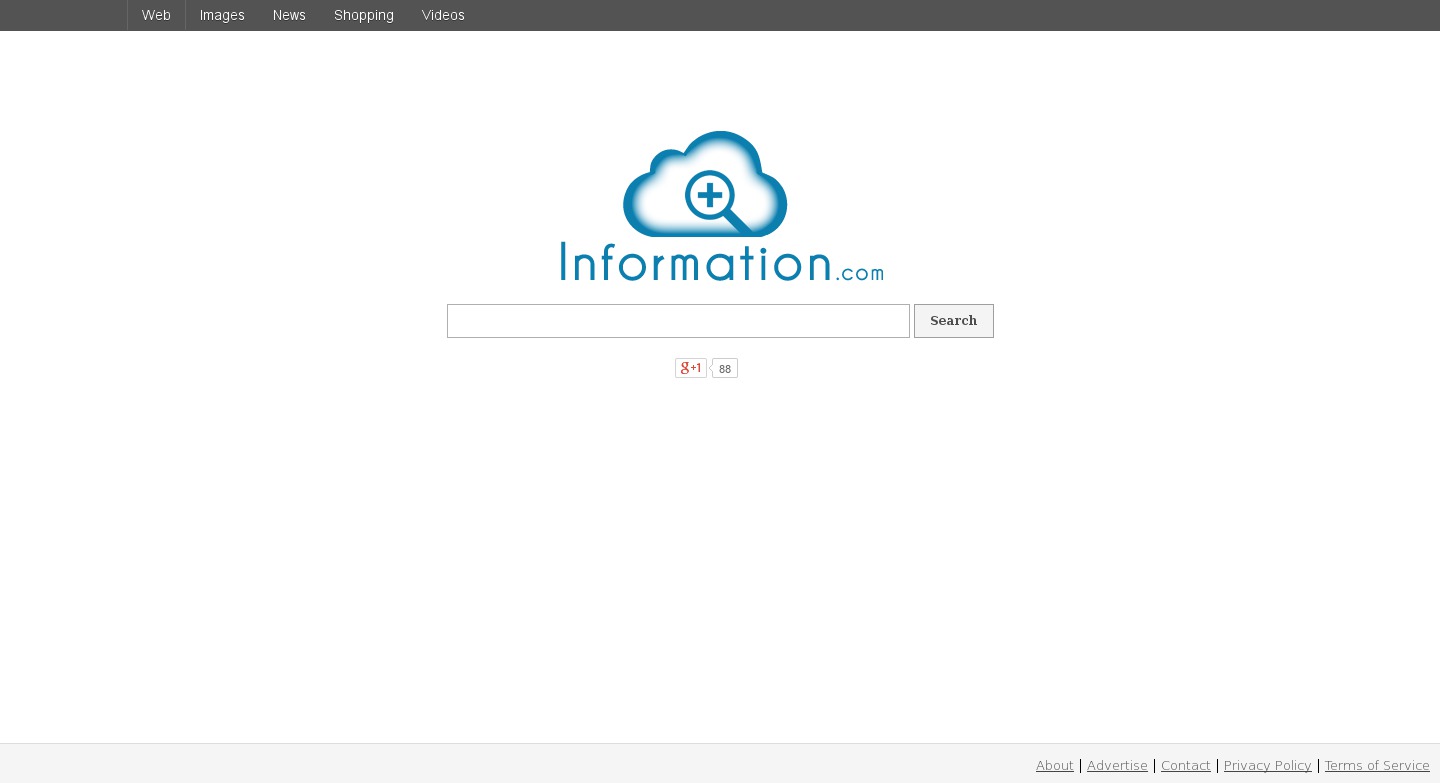Click blank area of gray footer bar
This screenshot has height=783, width=1440.
(500, 764)
